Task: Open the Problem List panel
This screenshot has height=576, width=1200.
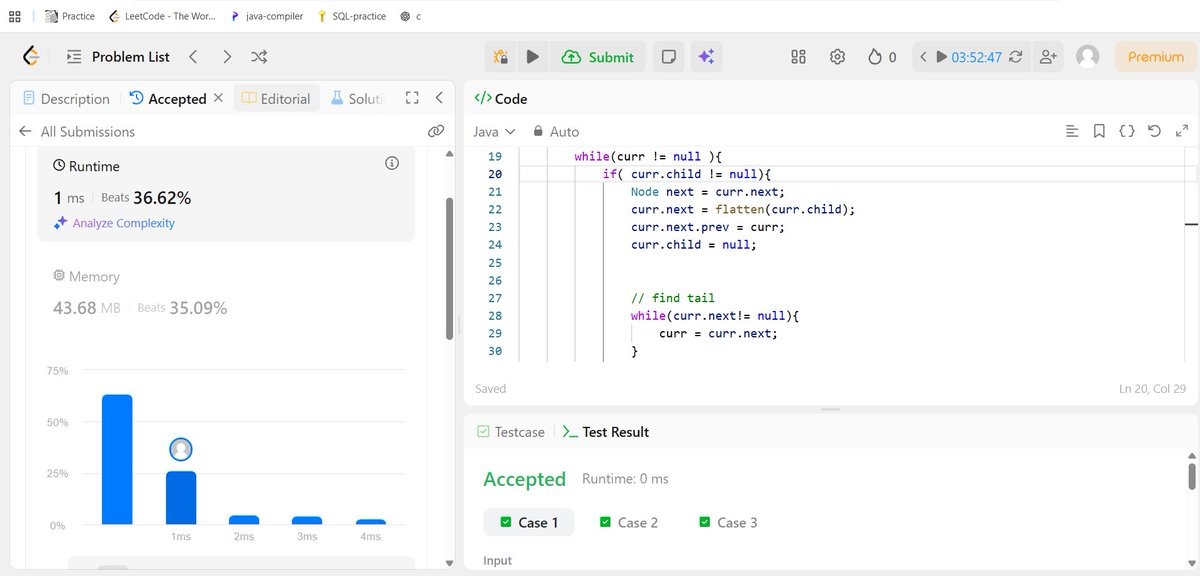Action: [118, 57]
